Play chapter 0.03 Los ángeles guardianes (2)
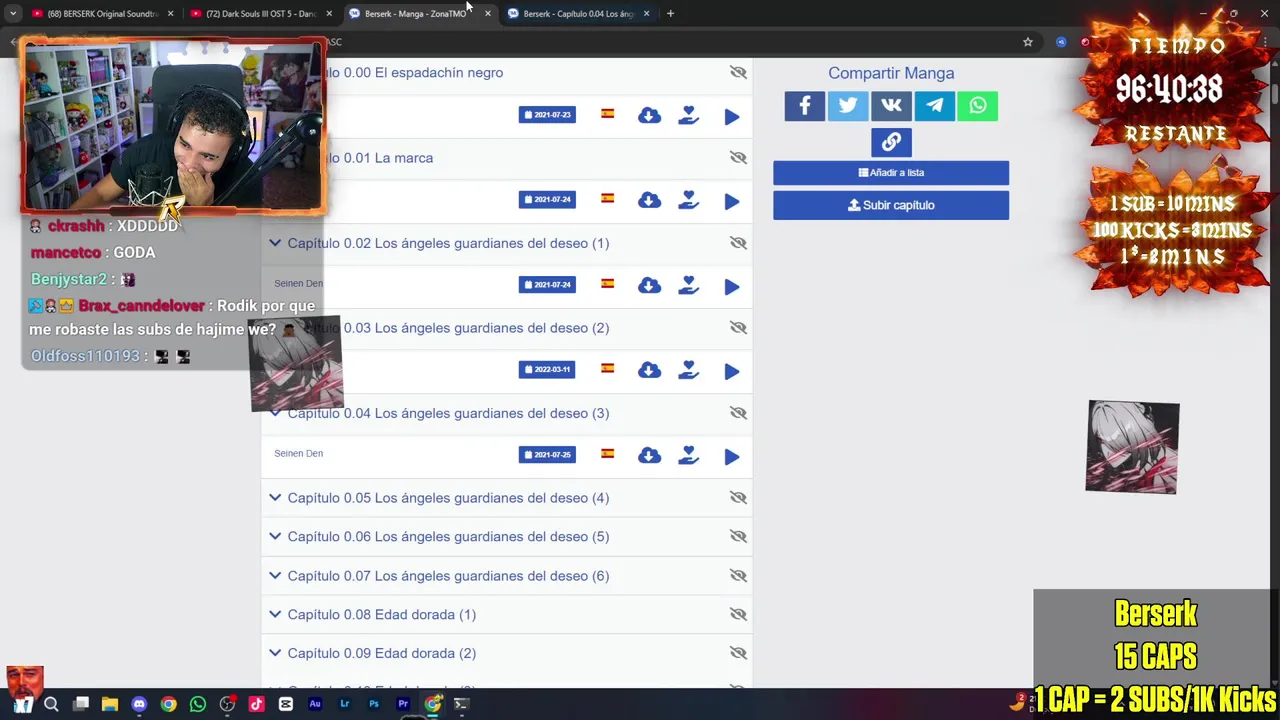The image size is (1280, 720). (732, 372)
